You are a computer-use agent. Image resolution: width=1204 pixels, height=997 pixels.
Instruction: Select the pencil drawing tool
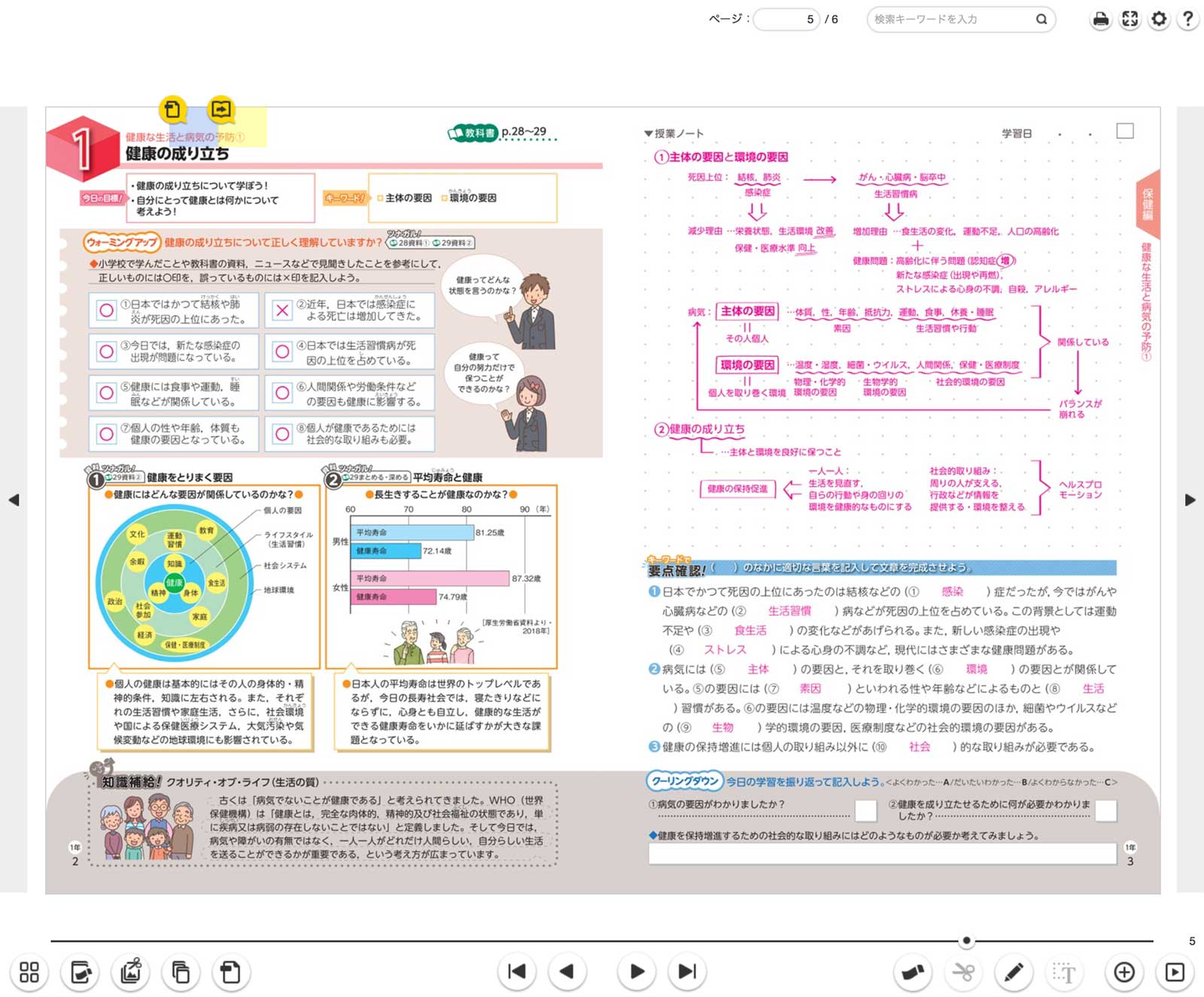(x=1014, y=972)
